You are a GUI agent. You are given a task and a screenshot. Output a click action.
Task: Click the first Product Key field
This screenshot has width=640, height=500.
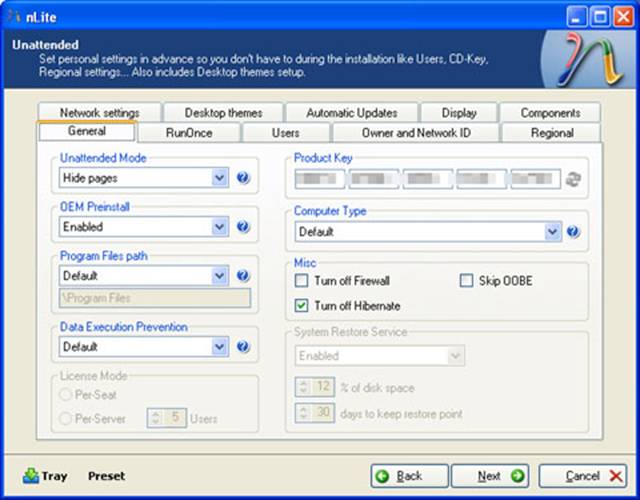coord(320,180)
